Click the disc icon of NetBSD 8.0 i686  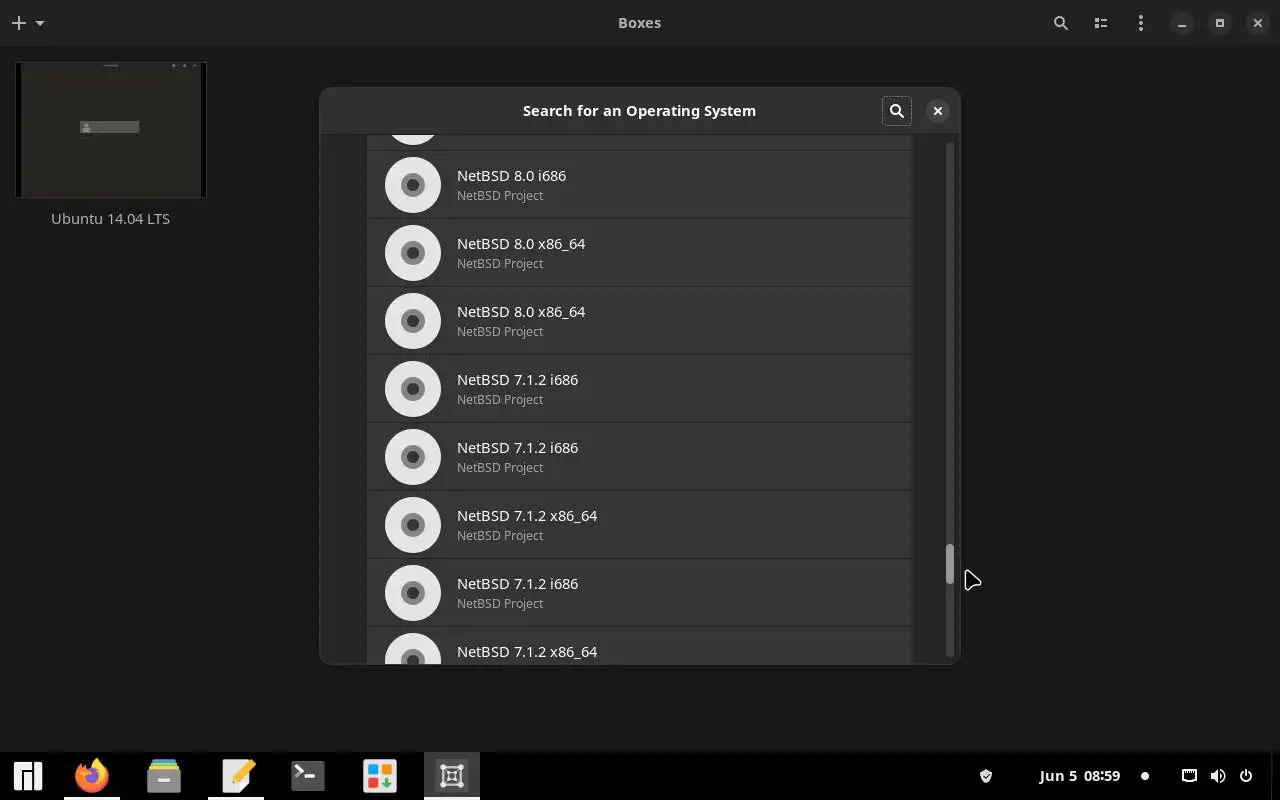(413, 185)
